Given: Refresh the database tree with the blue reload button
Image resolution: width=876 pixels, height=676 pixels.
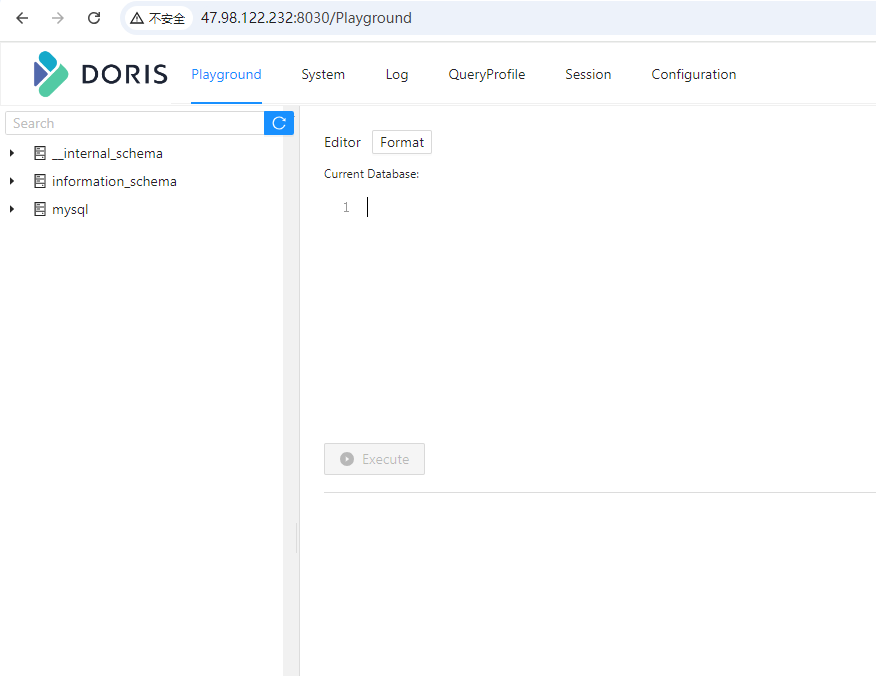Looking at the screenshot, I should coord(279,123).
